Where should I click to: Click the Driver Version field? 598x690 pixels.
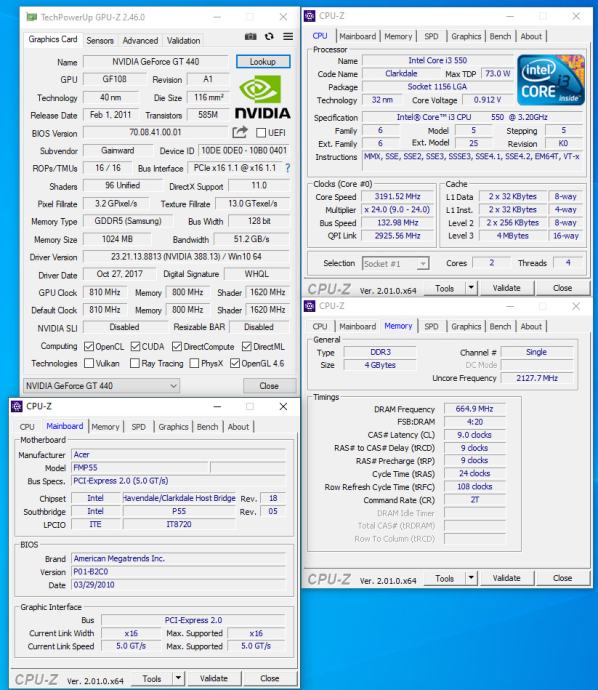186,257
